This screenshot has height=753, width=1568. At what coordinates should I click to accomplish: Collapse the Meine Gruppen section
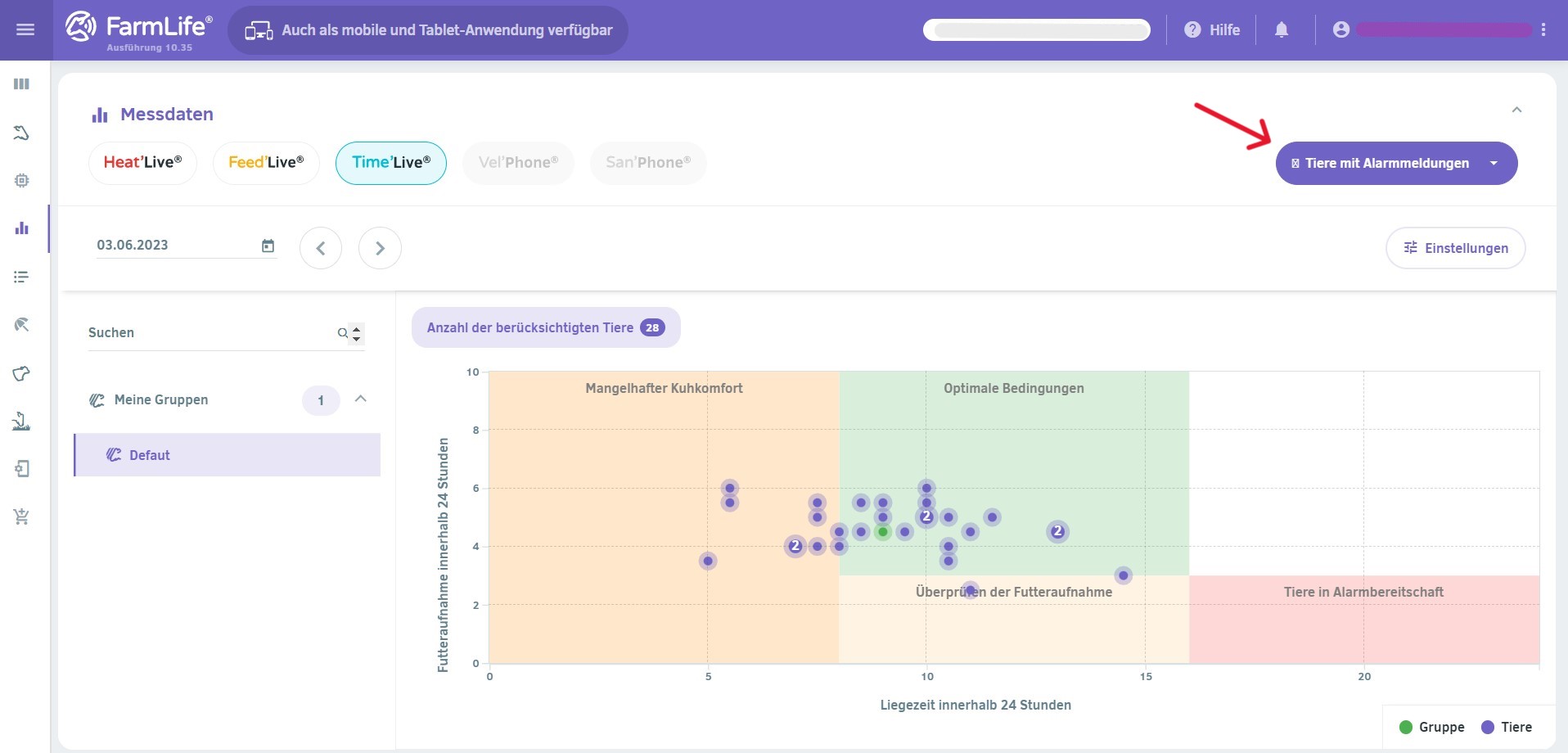click(x=361, y=399)
